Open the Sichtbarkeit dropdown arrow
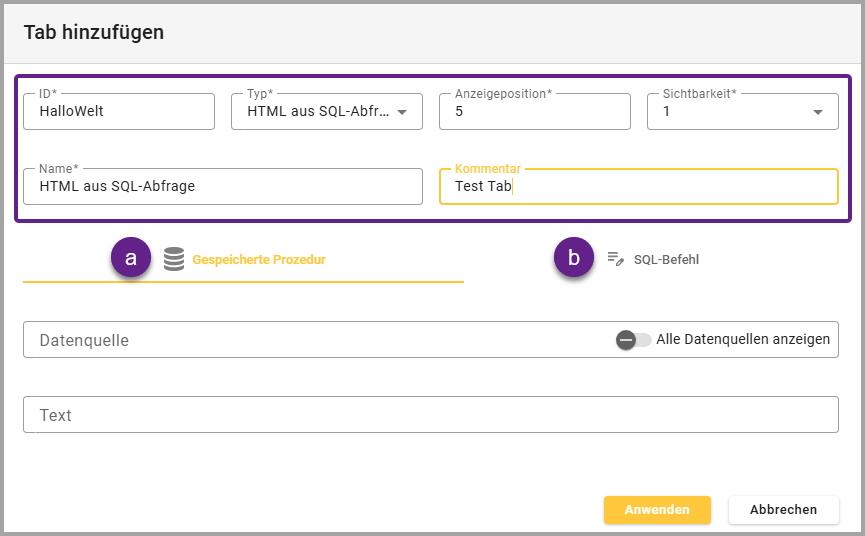This screenshot has width=865, height=536. point(818,112)
